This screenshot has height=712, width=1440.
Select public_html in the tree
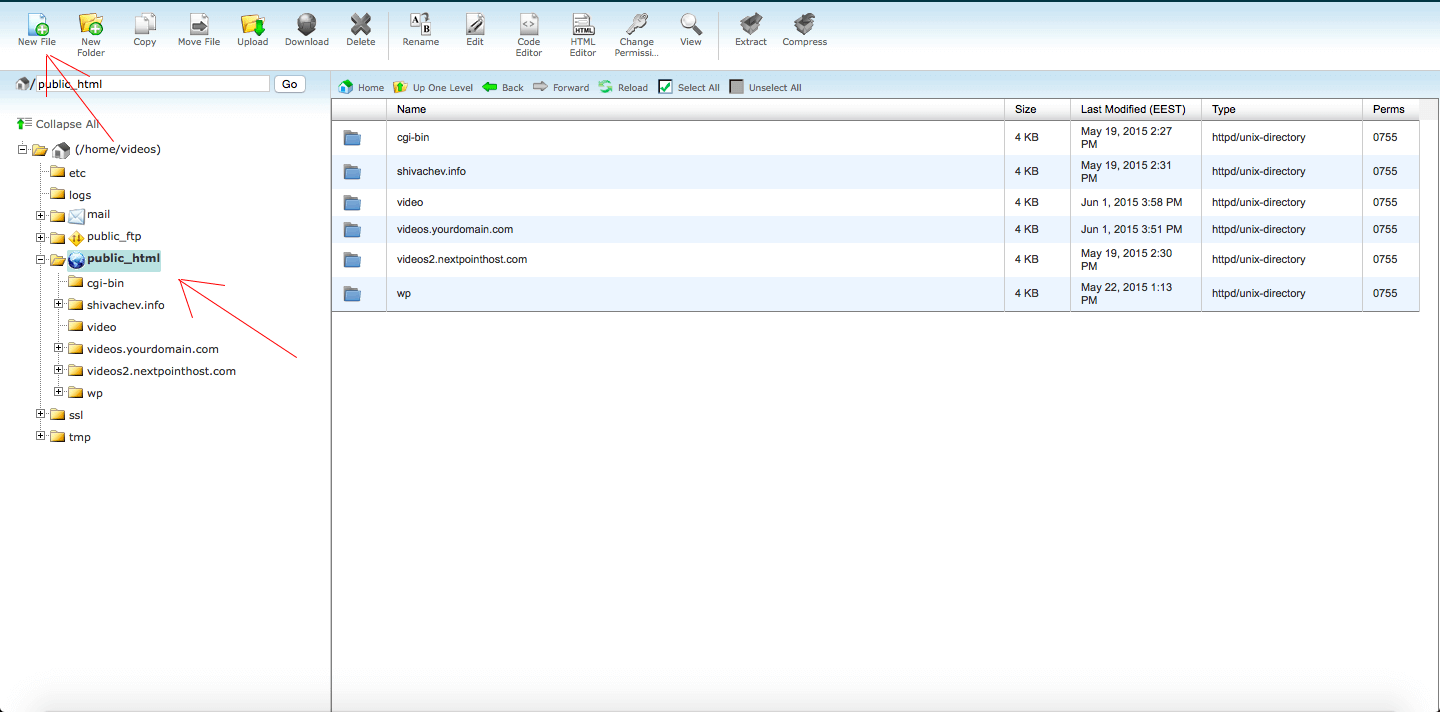click(123, 259)
